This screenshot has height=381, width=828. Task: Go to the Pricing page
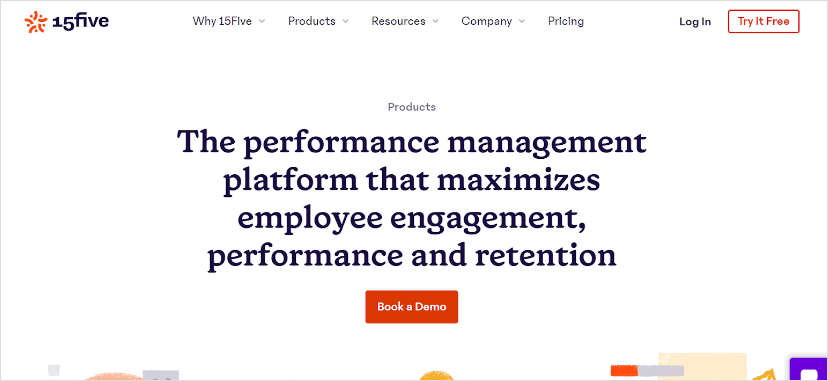point(566,21)
